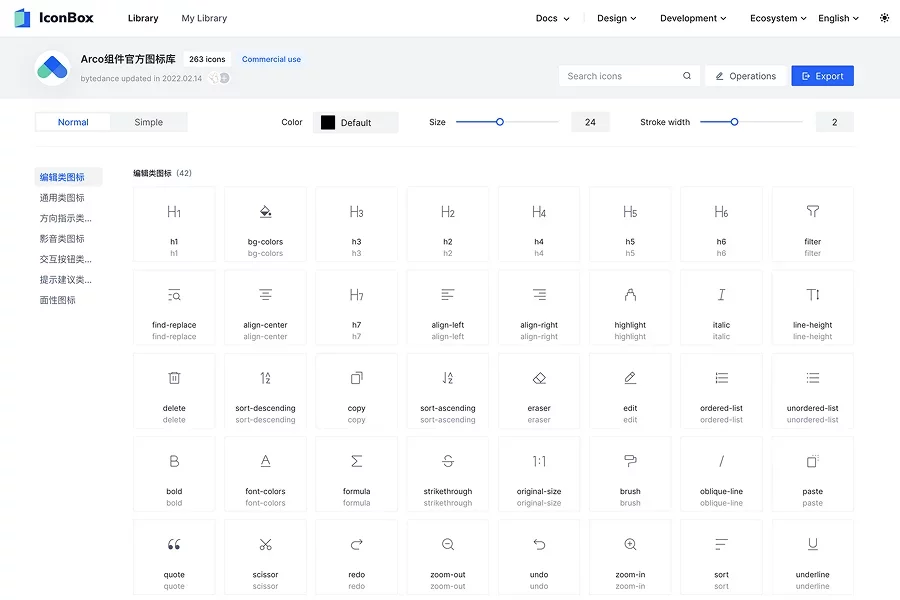Pick the quote marks icon

click(174, 545)
